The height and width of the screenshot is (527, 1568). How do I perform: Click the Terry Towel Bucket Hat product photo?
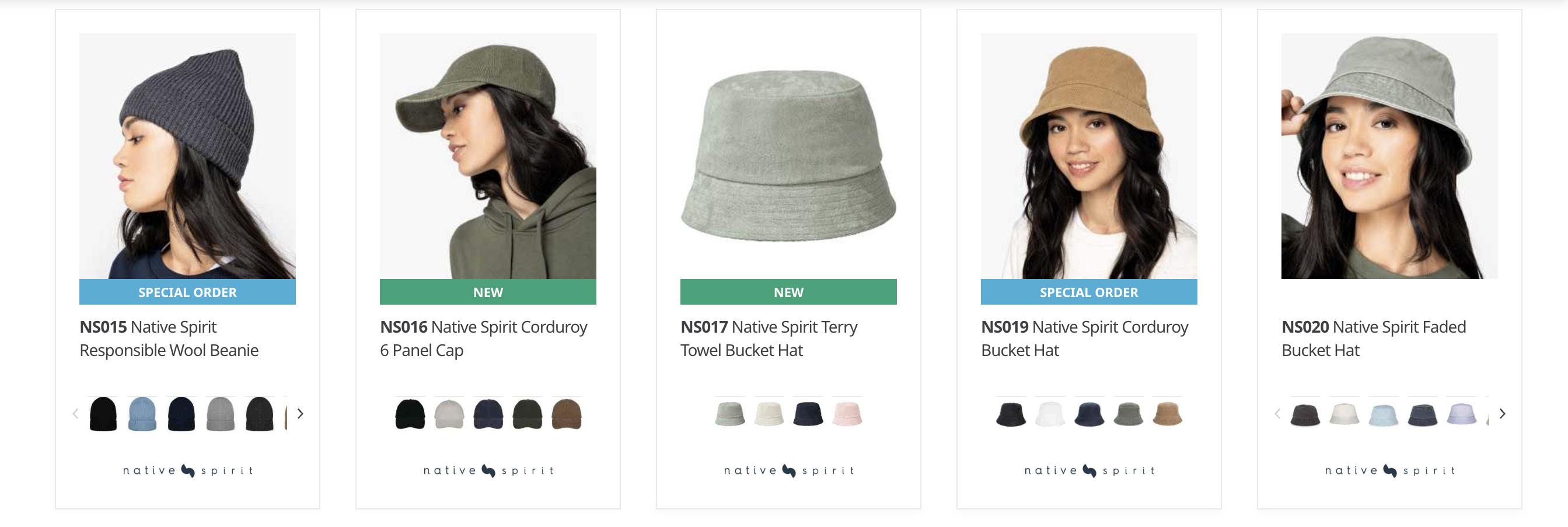click(x=788, y=156)
